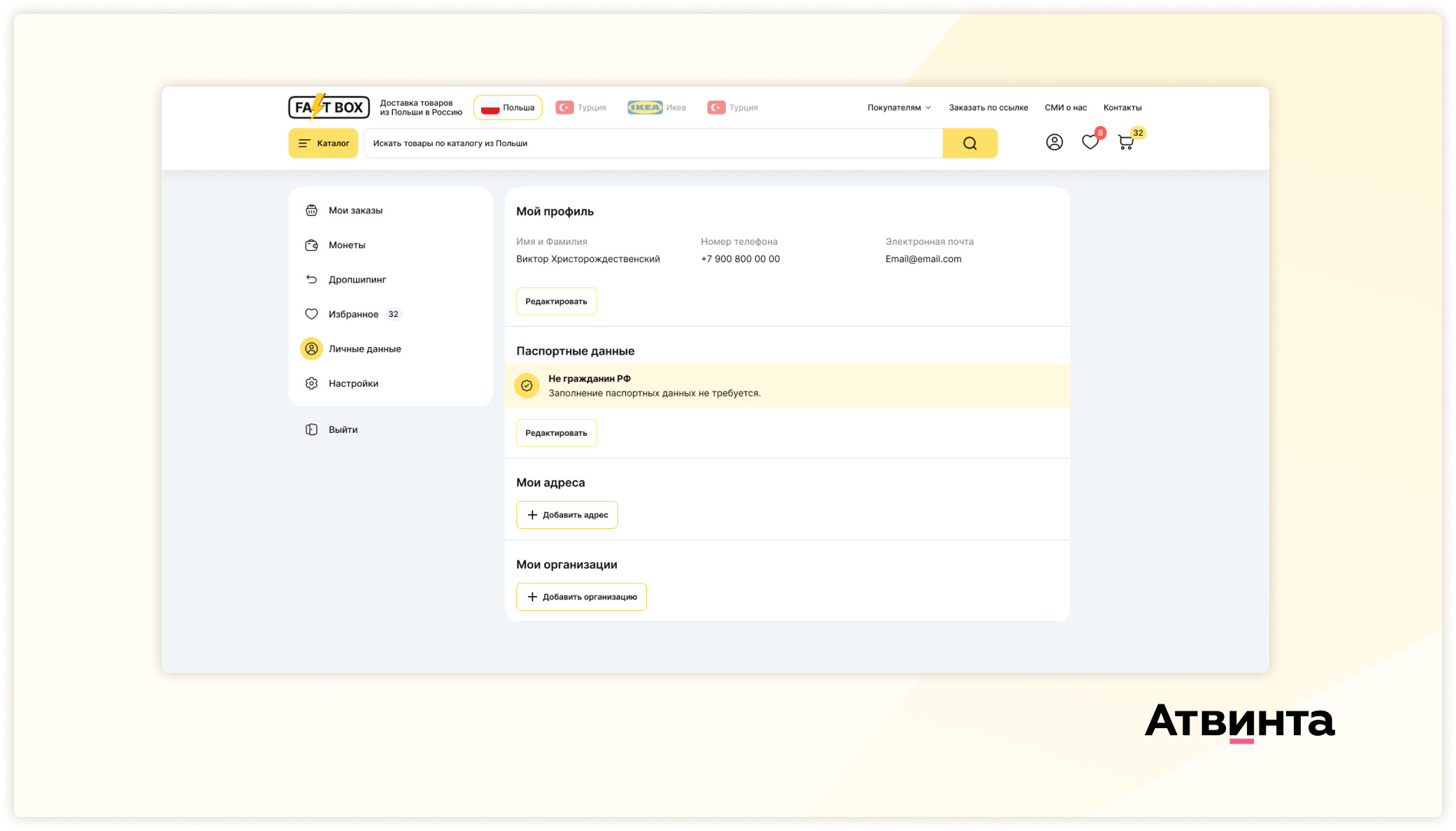Viewport: 1456px width, 831px height.
Task: Click the Дропшипинг return arrow icon
Action: (311, 279)
